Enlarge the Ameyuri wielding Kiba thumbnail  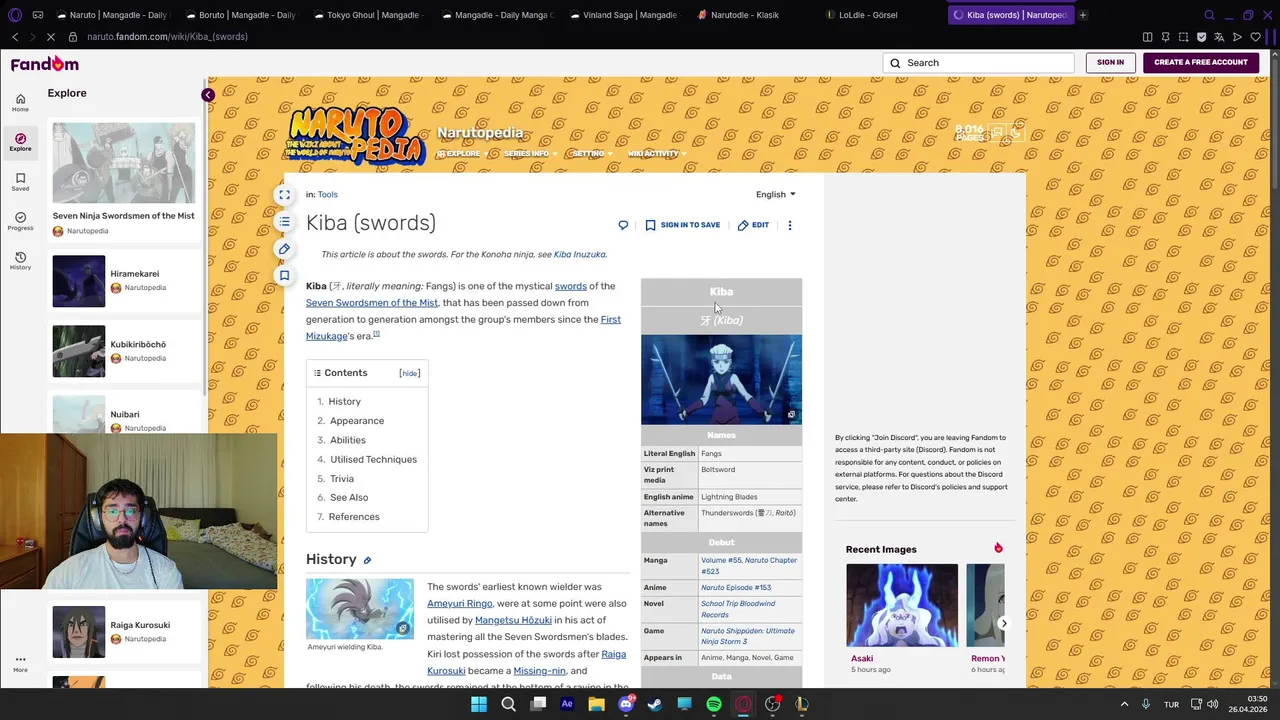(x=402, y=628)
